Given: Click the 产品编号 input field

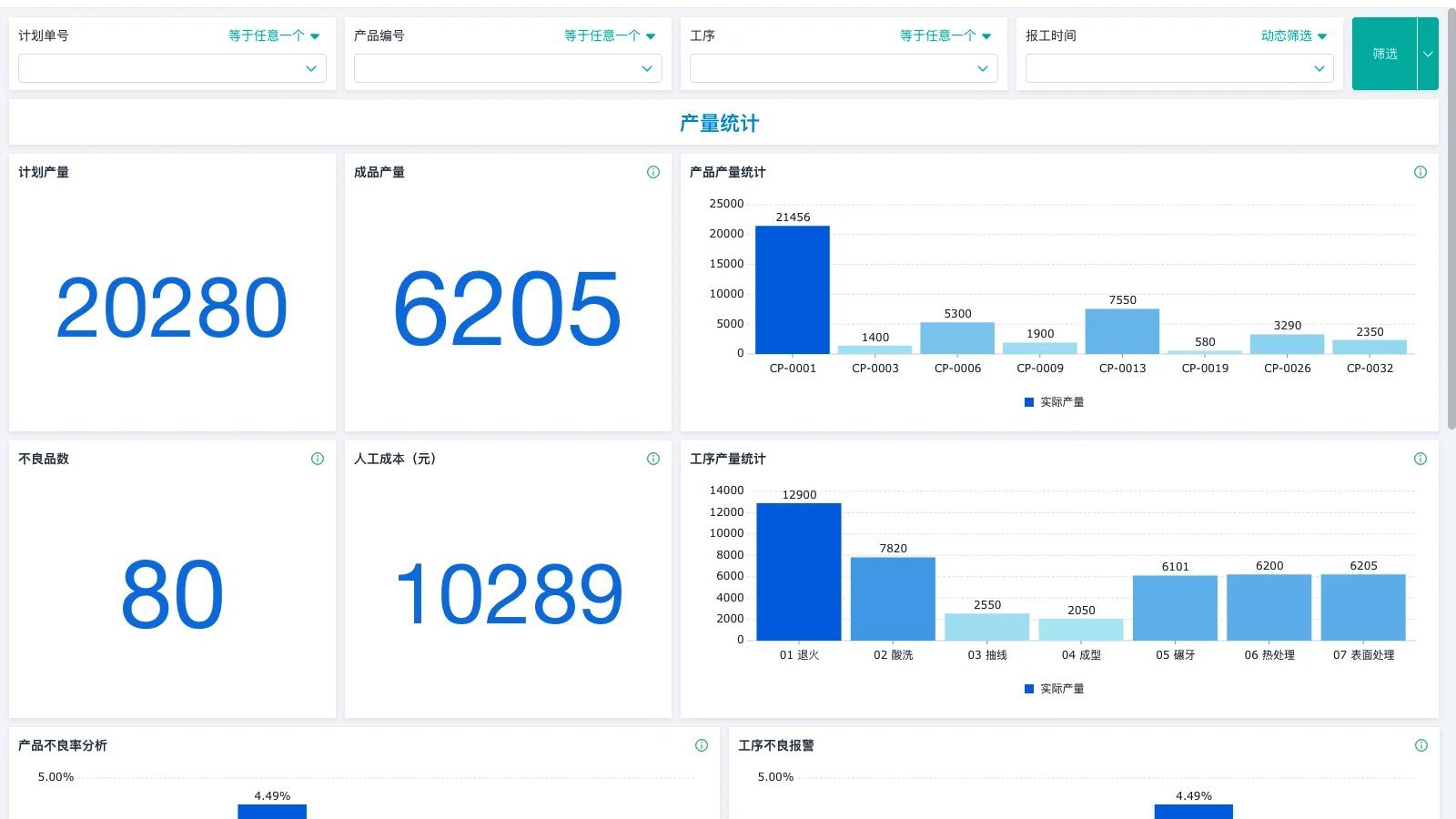Looking at the screenshot, I should coord(500,68).
